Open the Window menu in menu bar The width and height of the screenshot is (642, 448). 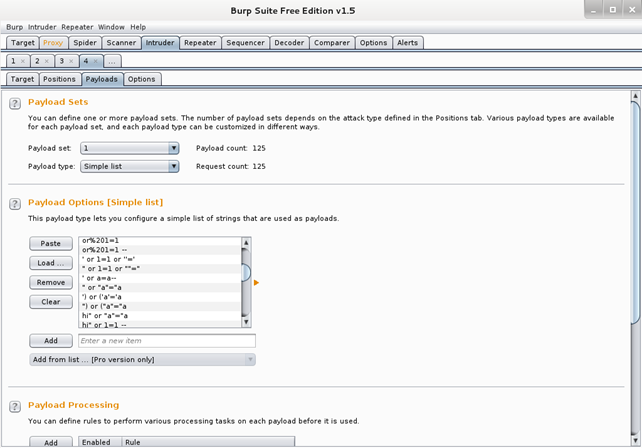point(111,27)
